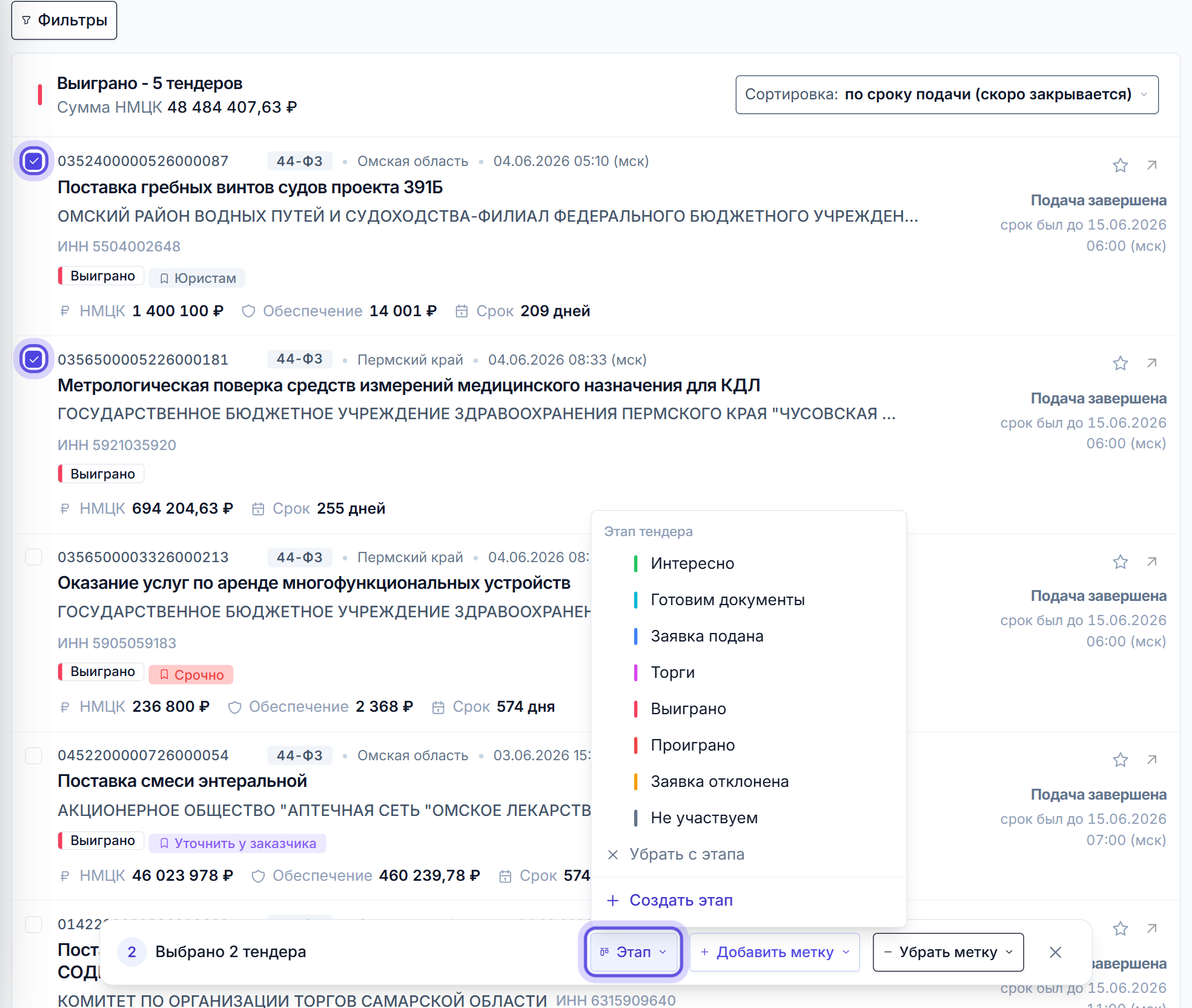This screenshot has width=1192, height=1008.
Task: Open Метрологическая поверка tender via arrow icon
Action: (x=1152, y=363)
